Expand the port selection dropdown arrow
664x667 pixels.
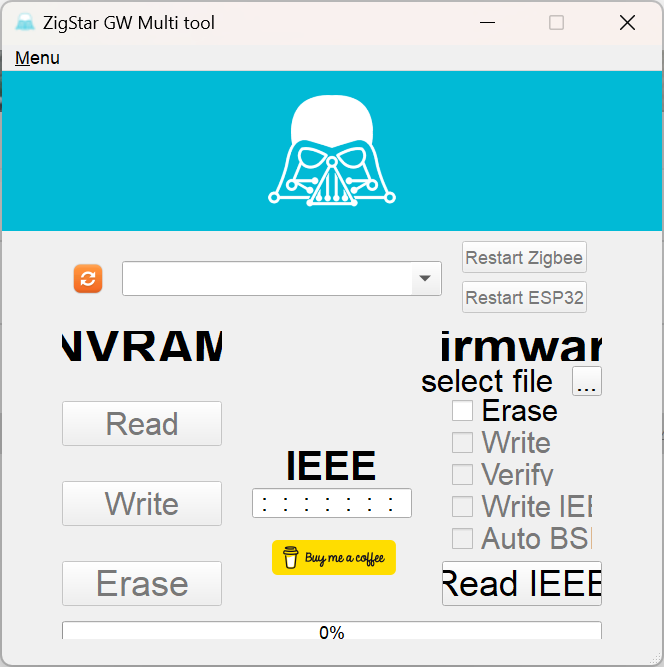click(425, 278)
